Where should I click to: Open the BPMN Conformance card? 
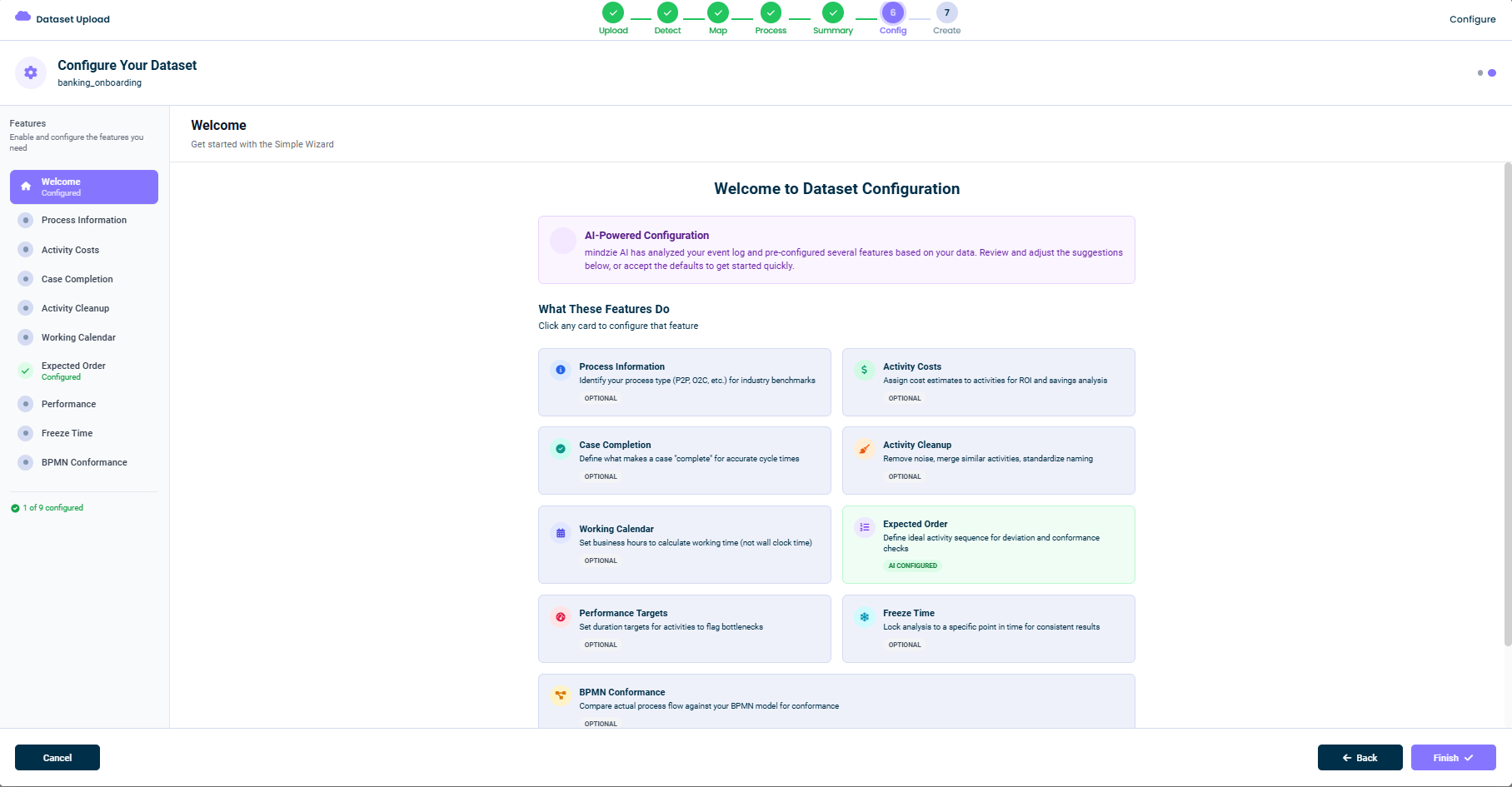pos(836,701)
